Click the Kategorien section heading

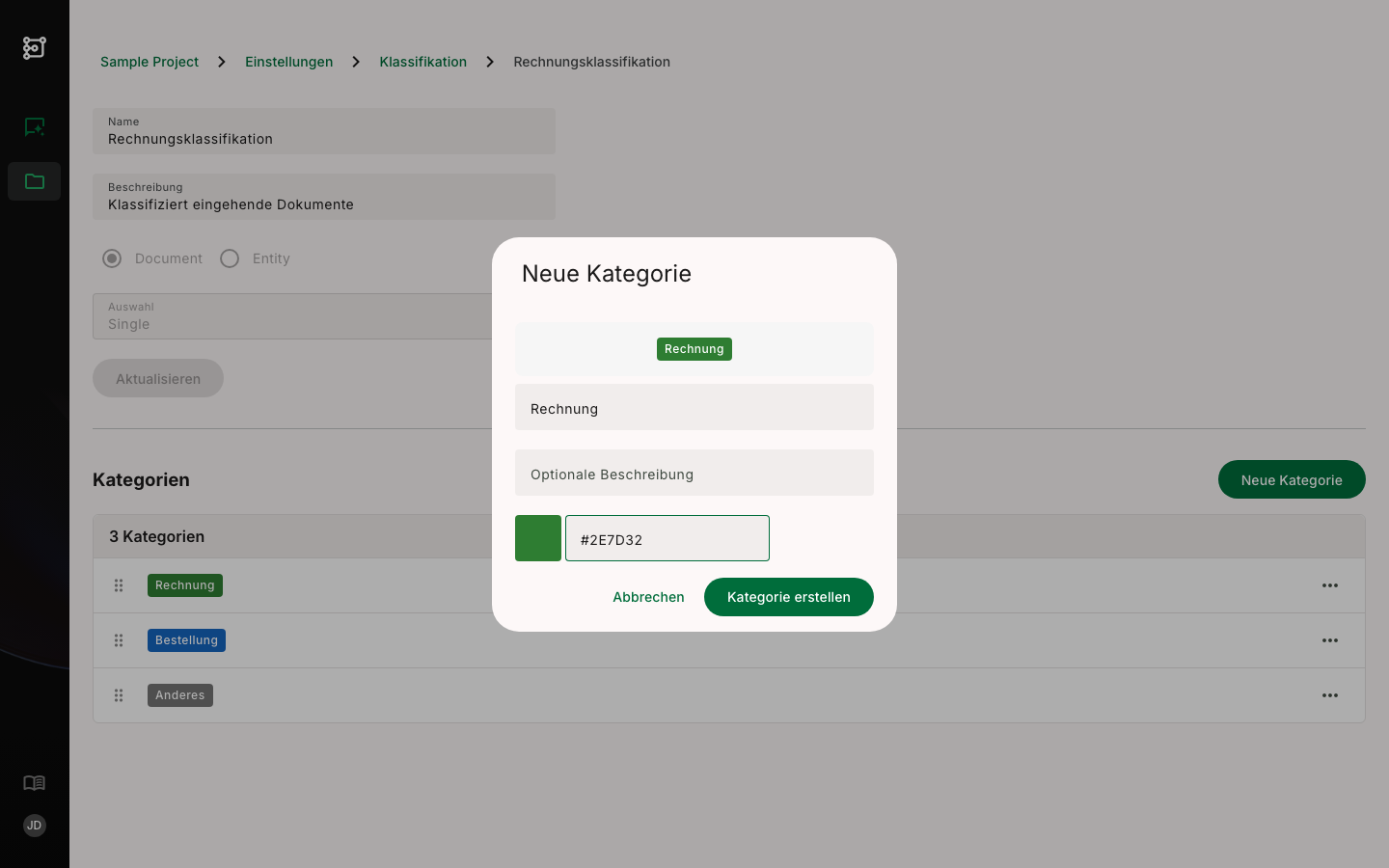coord(141,479)
